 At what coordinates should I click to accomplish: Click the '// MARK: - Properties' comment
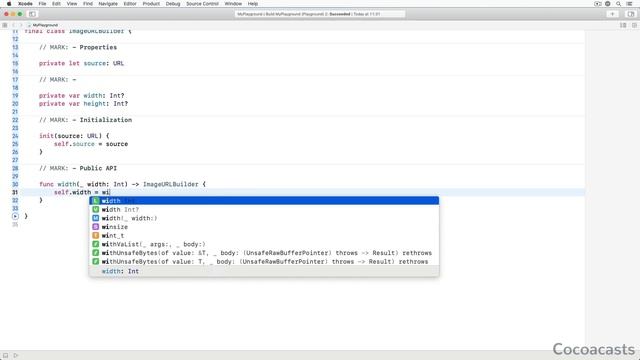pos(78,47)
